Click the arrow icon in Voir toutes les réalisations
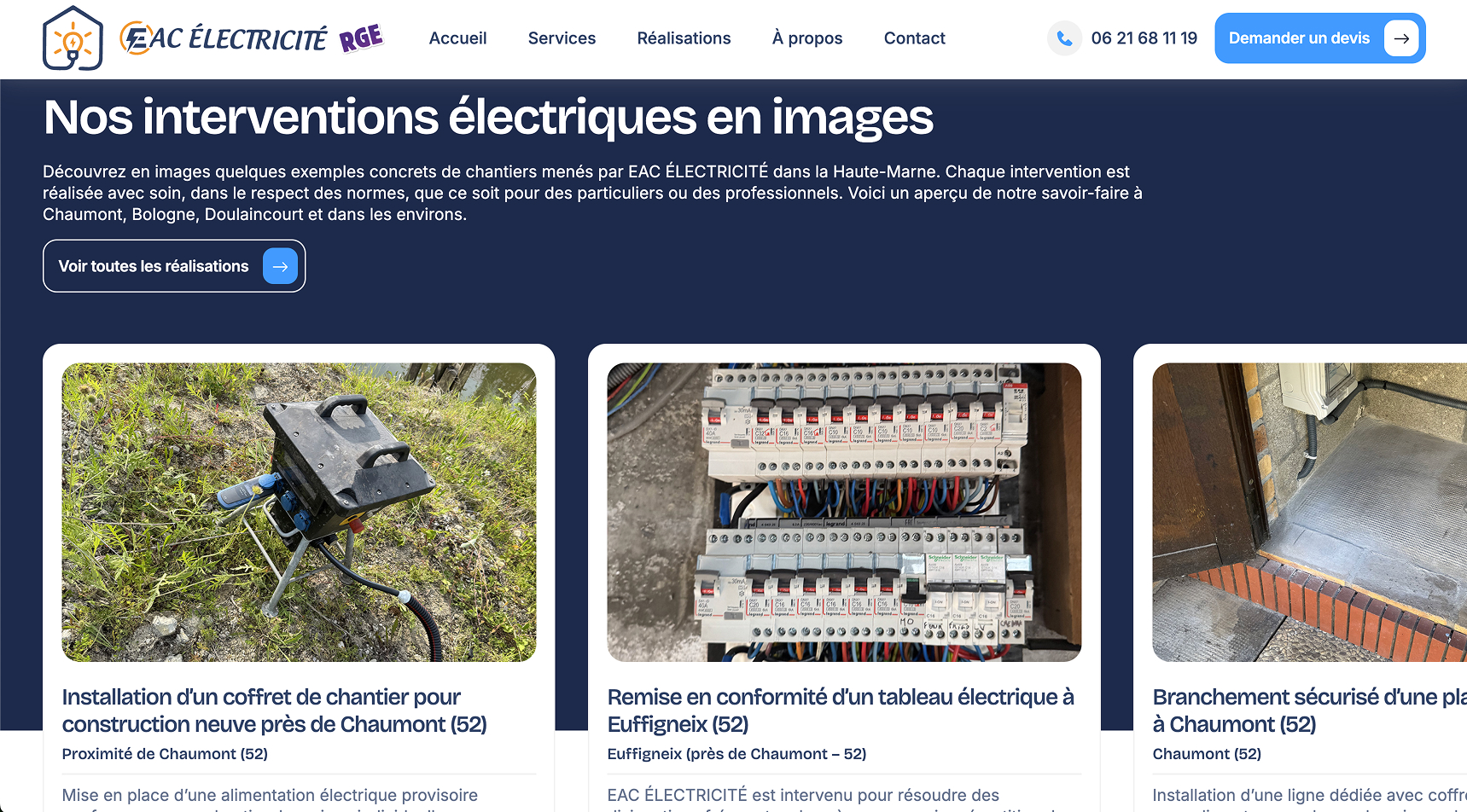Screen dimensions: 1467x812 pos(280,266)
